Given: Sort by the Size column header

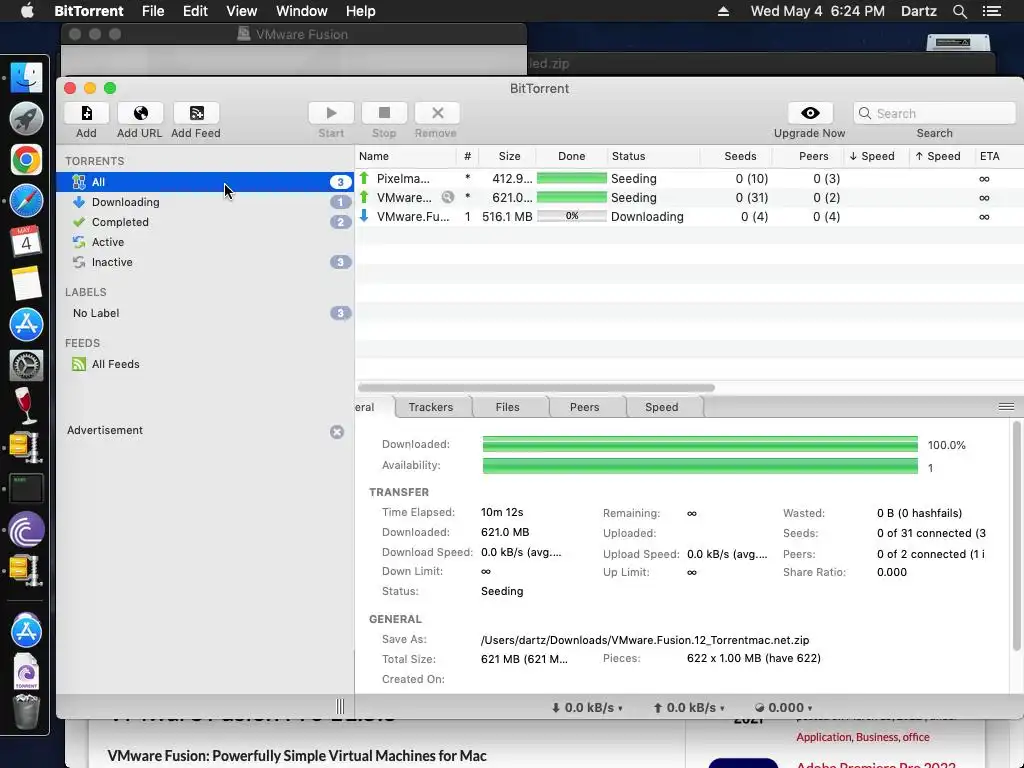Looking at the screenshot, I should 509,156.
